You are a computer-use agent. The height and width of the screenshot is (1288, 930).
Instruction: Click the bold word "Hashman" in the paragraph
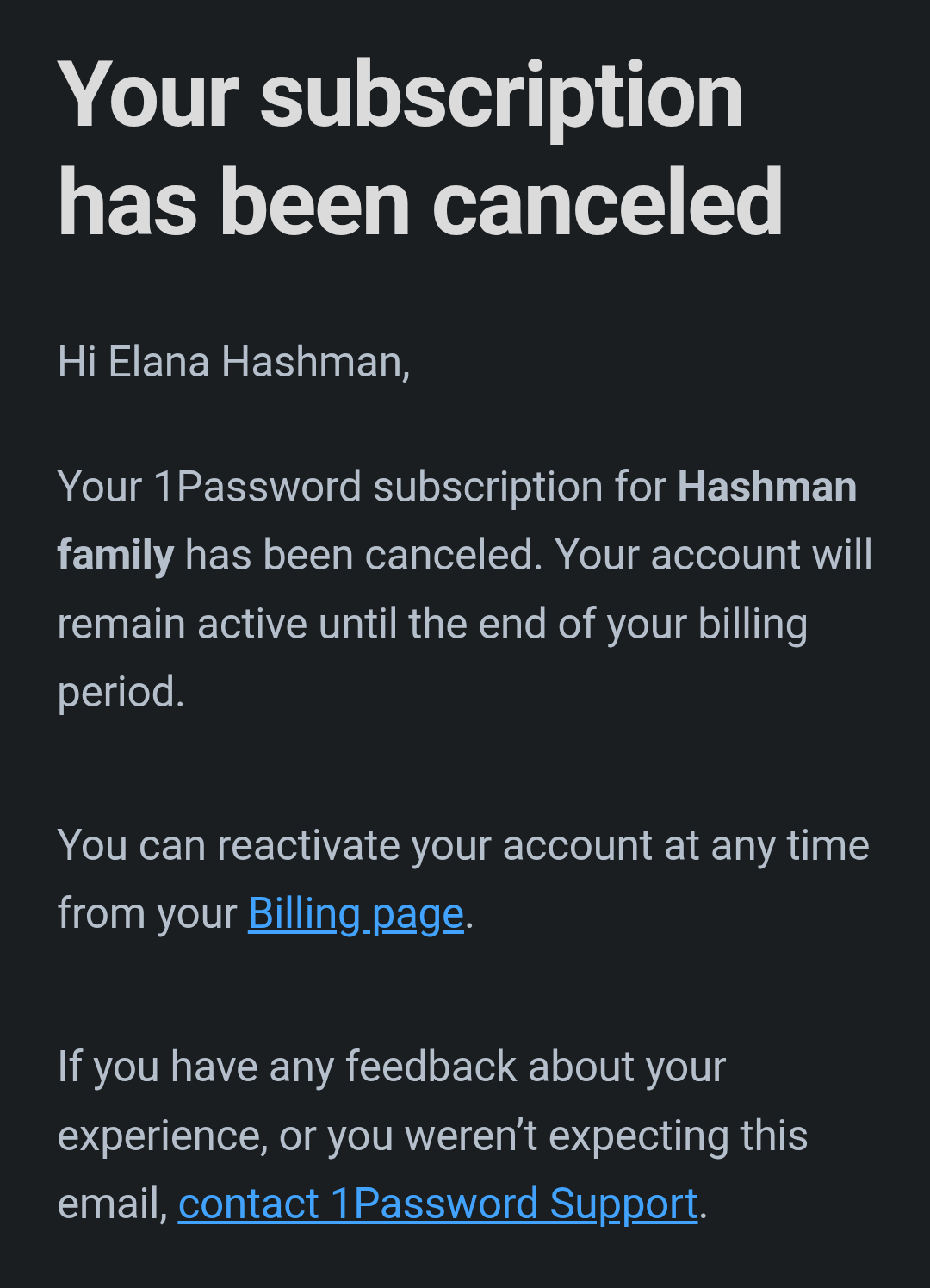coord(767,487)
